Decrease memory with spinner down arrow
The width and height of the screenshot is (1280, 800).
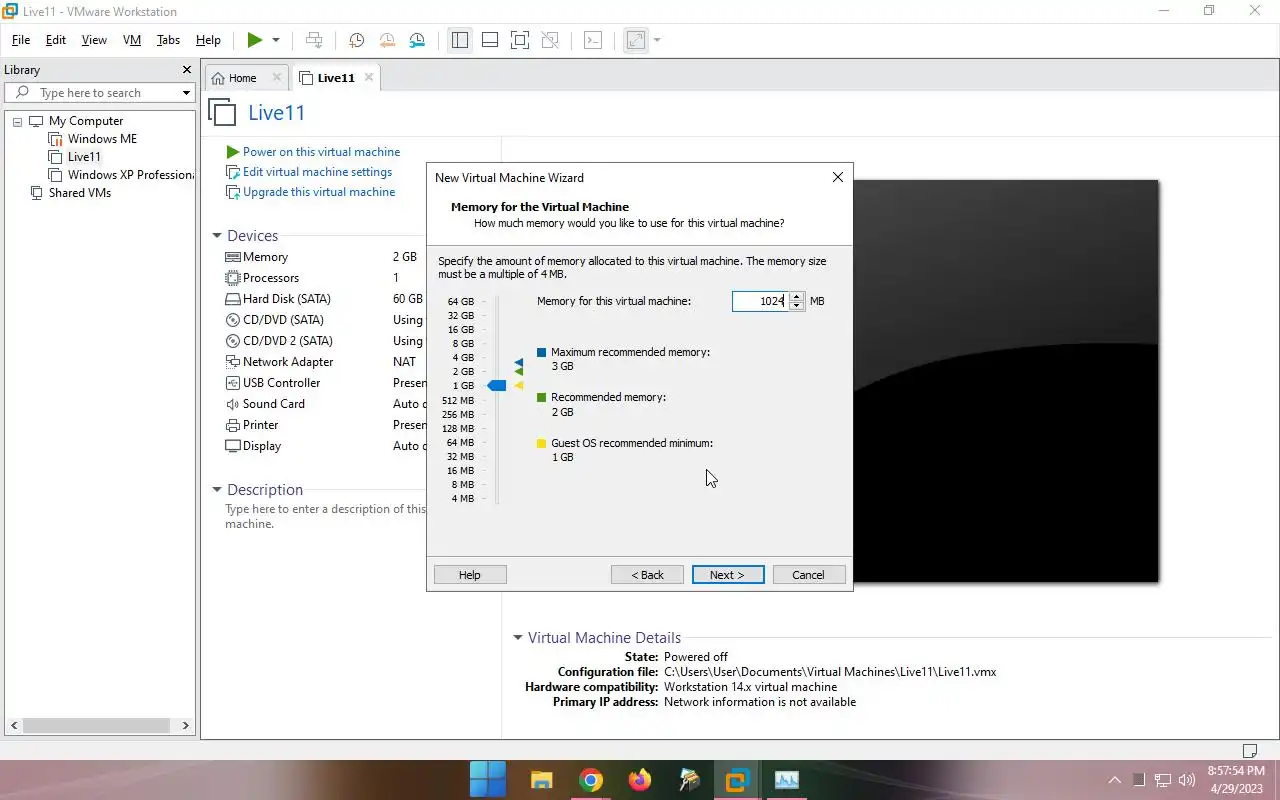pos(797,305)
